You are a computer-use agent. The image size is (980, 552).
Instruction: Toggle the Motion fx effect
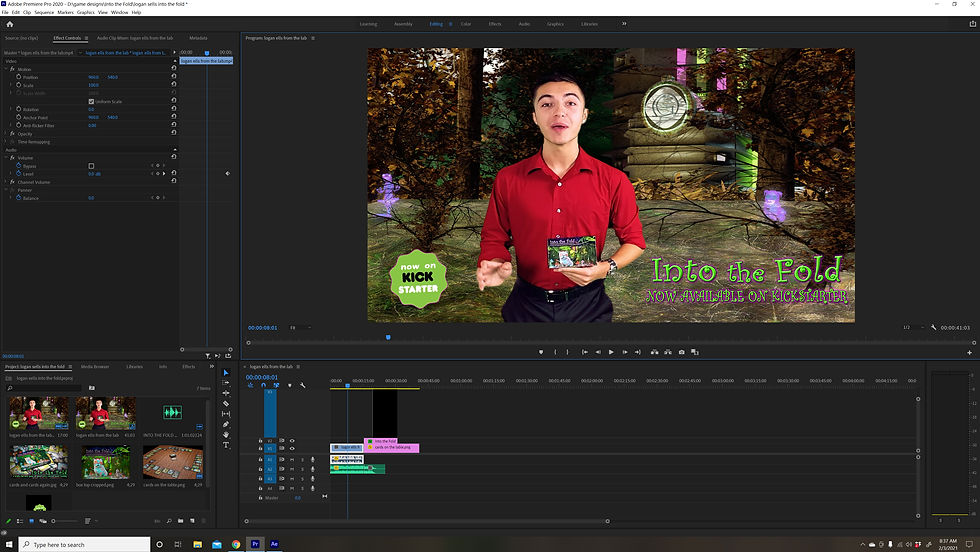point(12,69)
